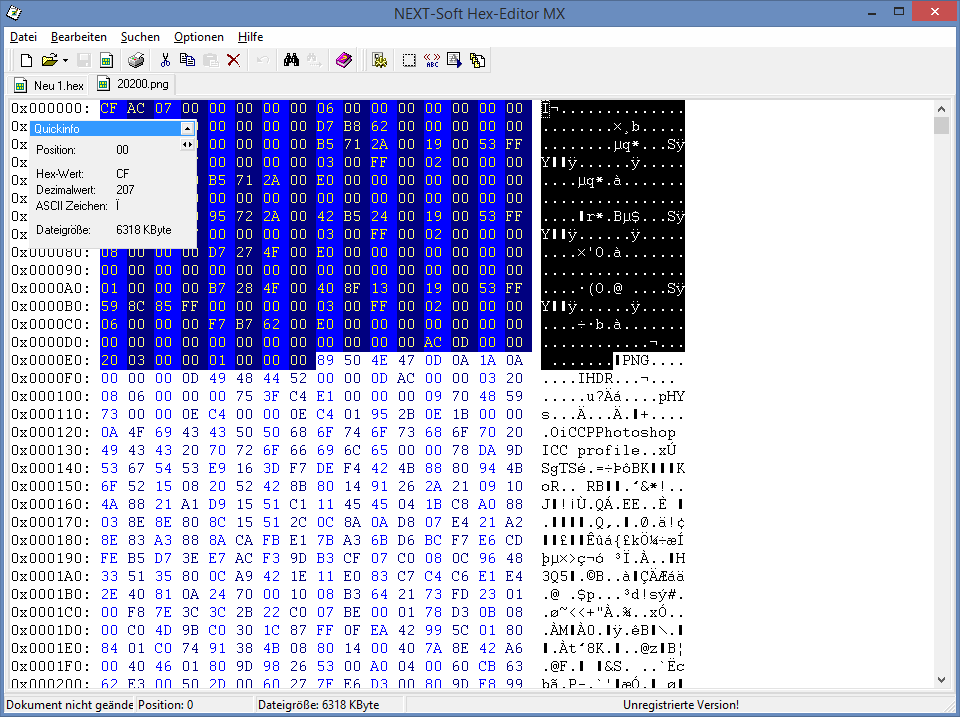
Task: Open the Suchen menu
Action: click(x=140, y=37)
